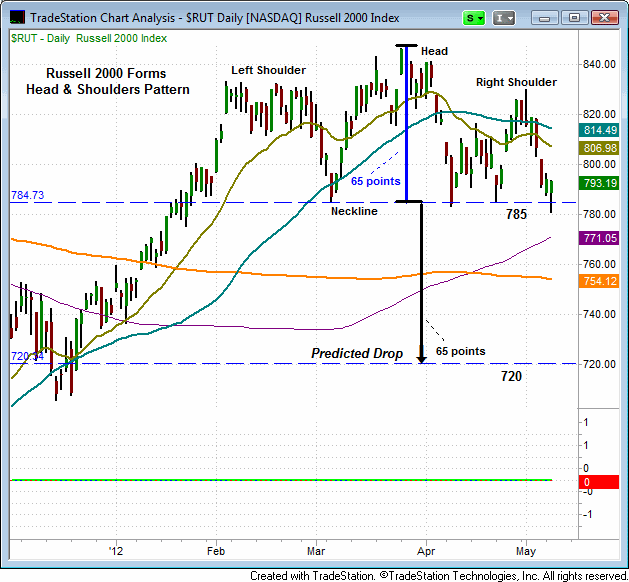Click the 'Russell 2000 Forms' annotation title
Viewport: 629px width, 582px height.
[106, 73]
